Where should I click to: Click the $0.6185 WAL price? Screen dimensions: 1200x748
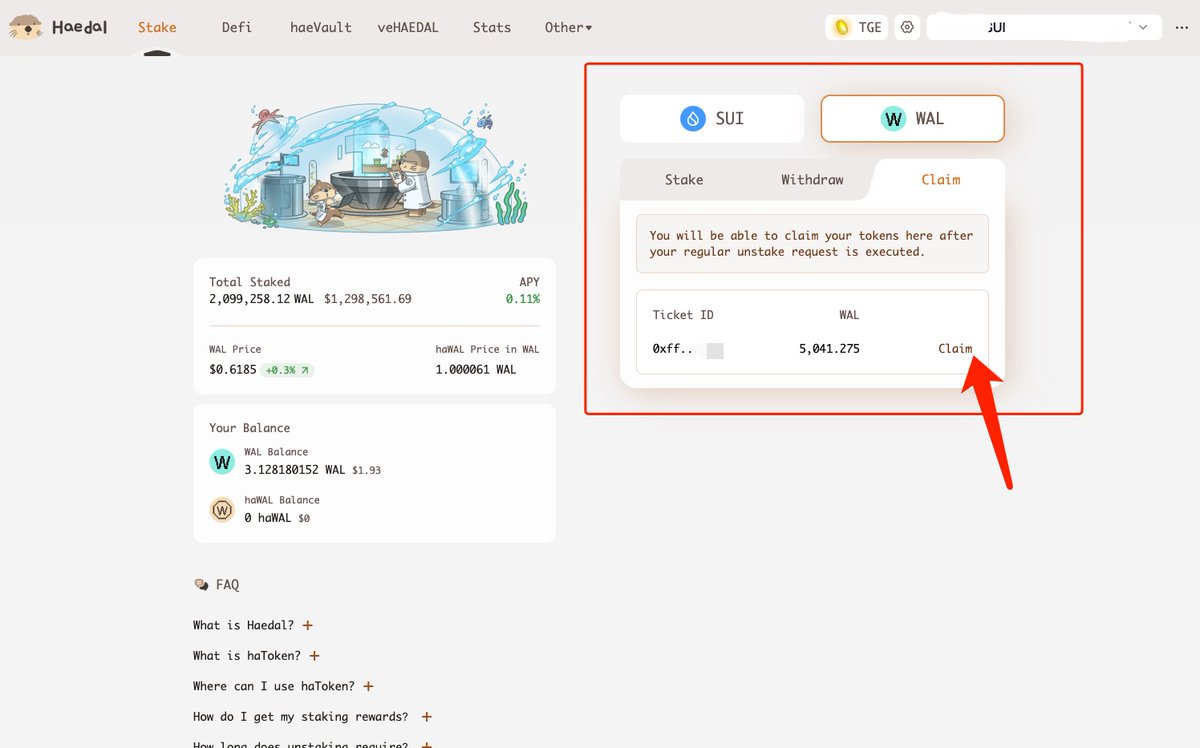pos(232,370)
